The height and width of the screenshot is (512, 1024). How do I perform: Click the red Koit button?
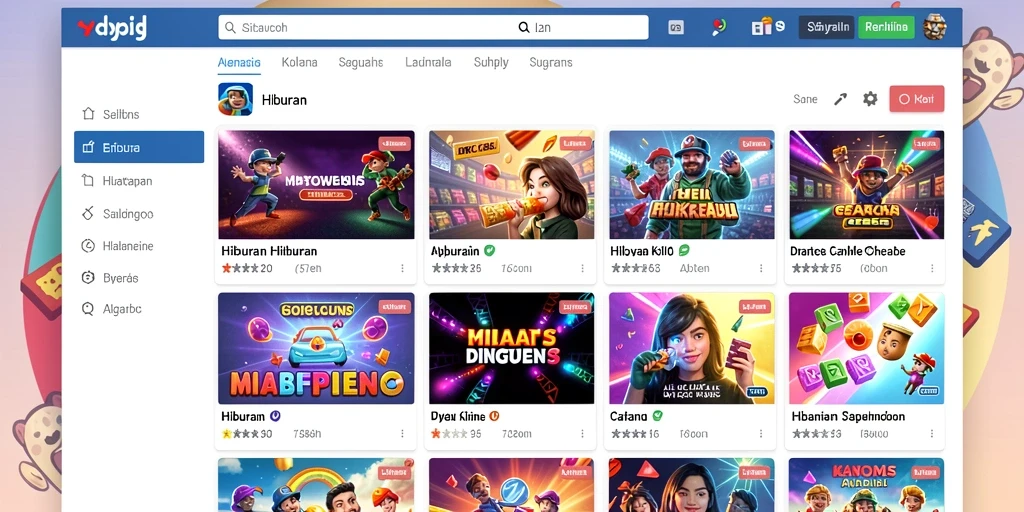916,99
